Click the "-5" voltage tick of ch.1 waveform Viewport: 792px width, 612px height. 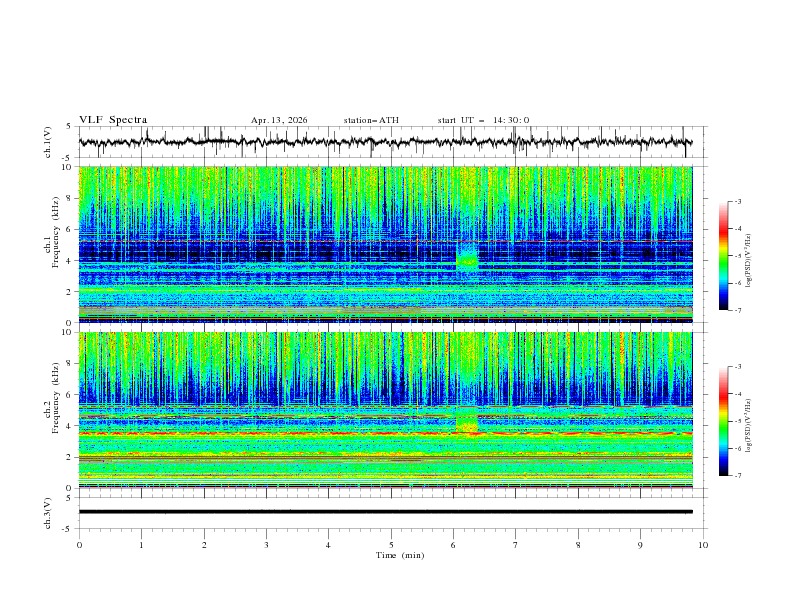pos(68,158)
